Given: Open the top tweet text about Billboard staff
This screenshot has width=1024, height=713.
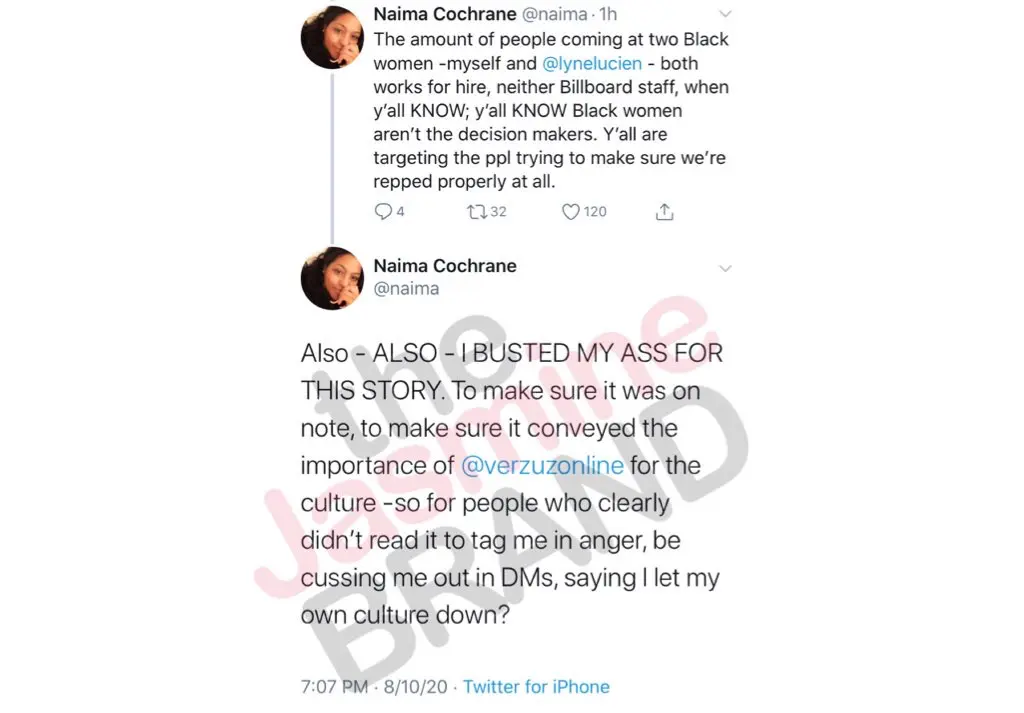Looking at the screenshot, I should (550, 110).
